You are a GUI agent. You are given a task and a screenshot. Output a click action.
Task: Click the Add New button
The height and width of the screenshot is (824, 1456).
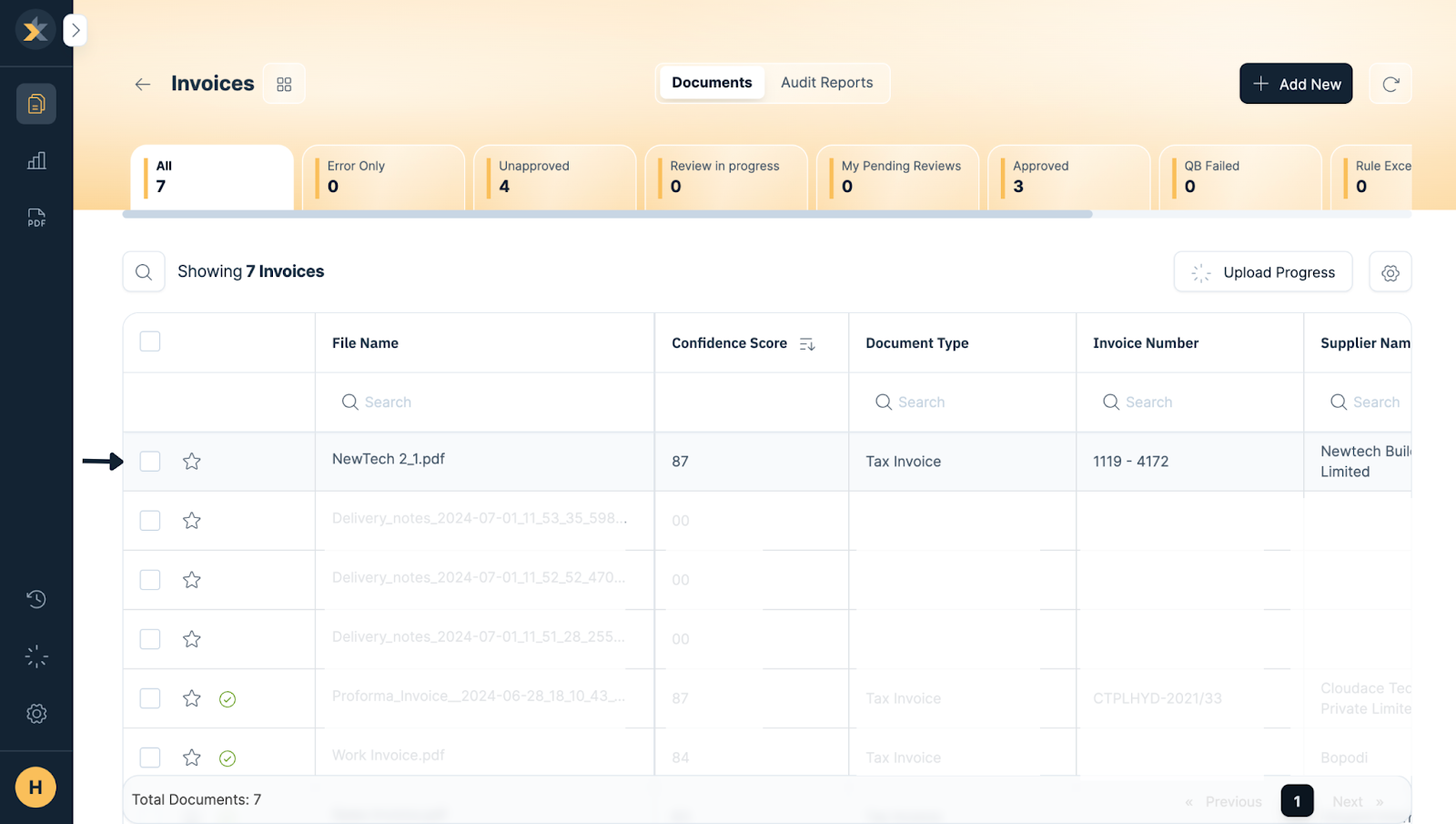click(x=1296, y=84)
